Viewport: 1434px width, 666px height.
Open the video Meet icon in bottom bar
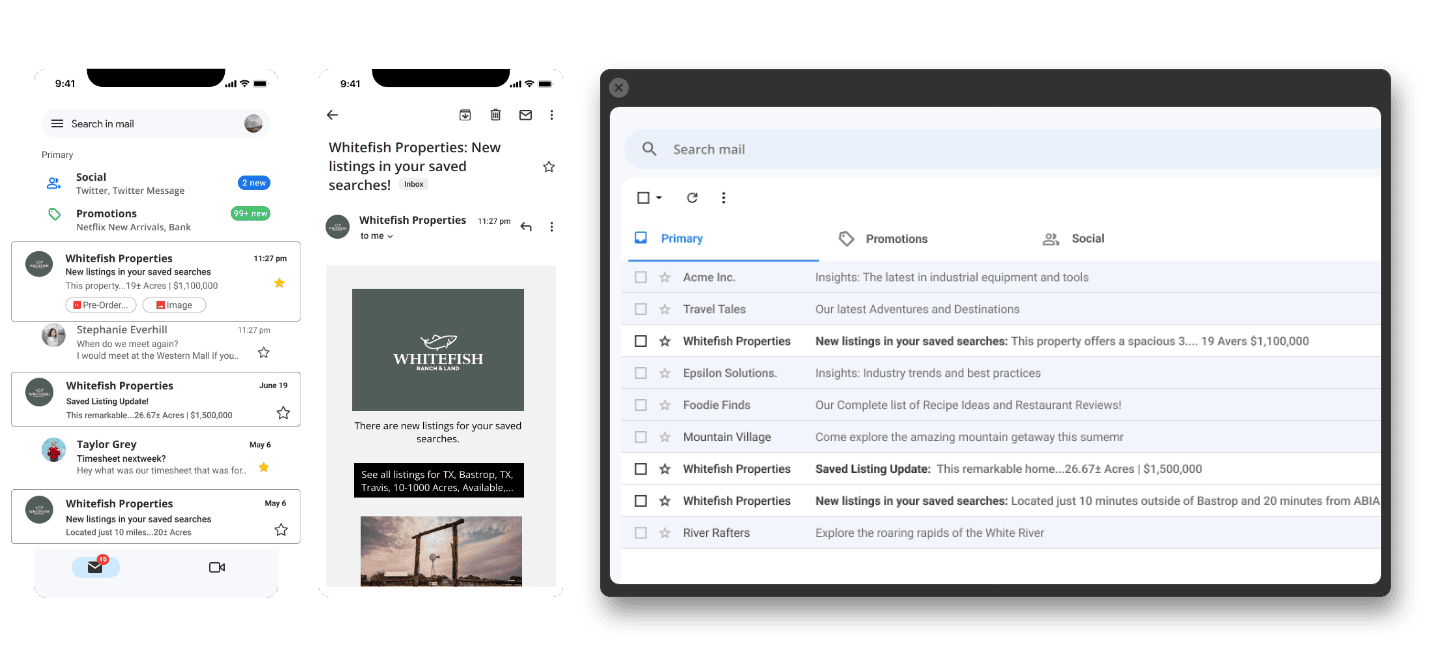pos(217,567)
